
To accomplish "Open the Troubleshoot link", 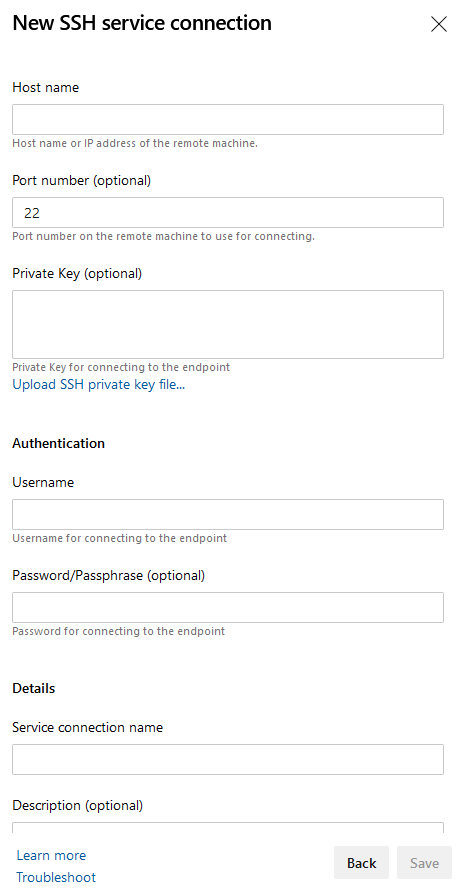I will (x=56, y=877).
